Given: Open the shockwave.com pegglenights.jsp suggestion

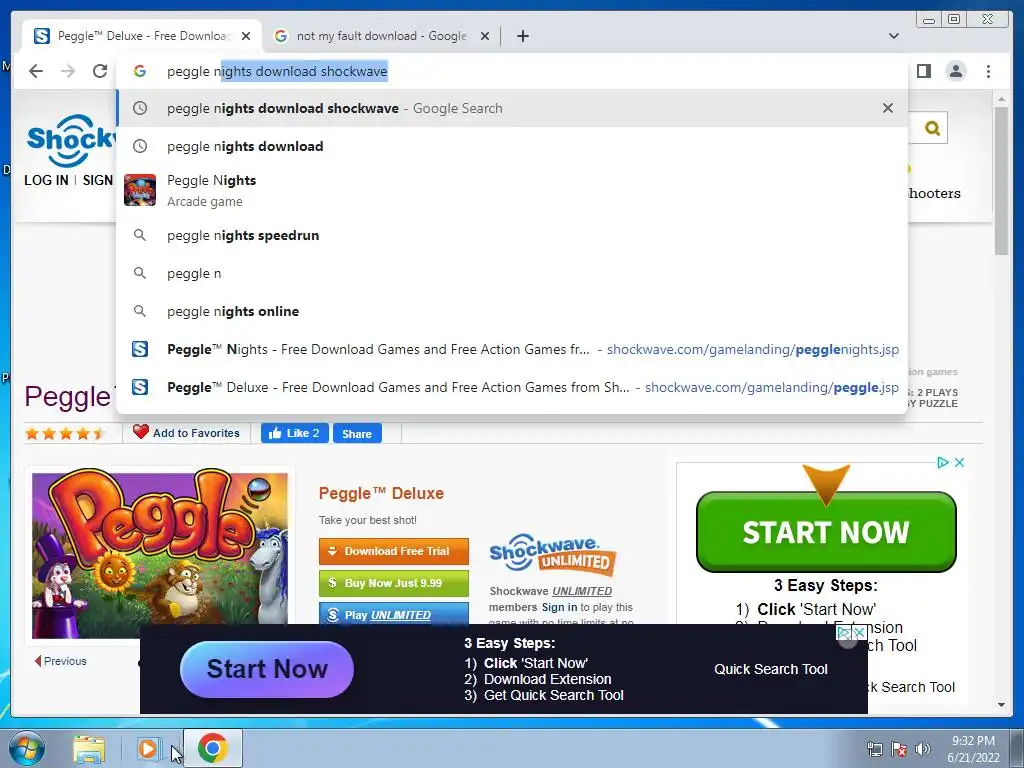Looking at the screenshot, I should tap(511, 349).
